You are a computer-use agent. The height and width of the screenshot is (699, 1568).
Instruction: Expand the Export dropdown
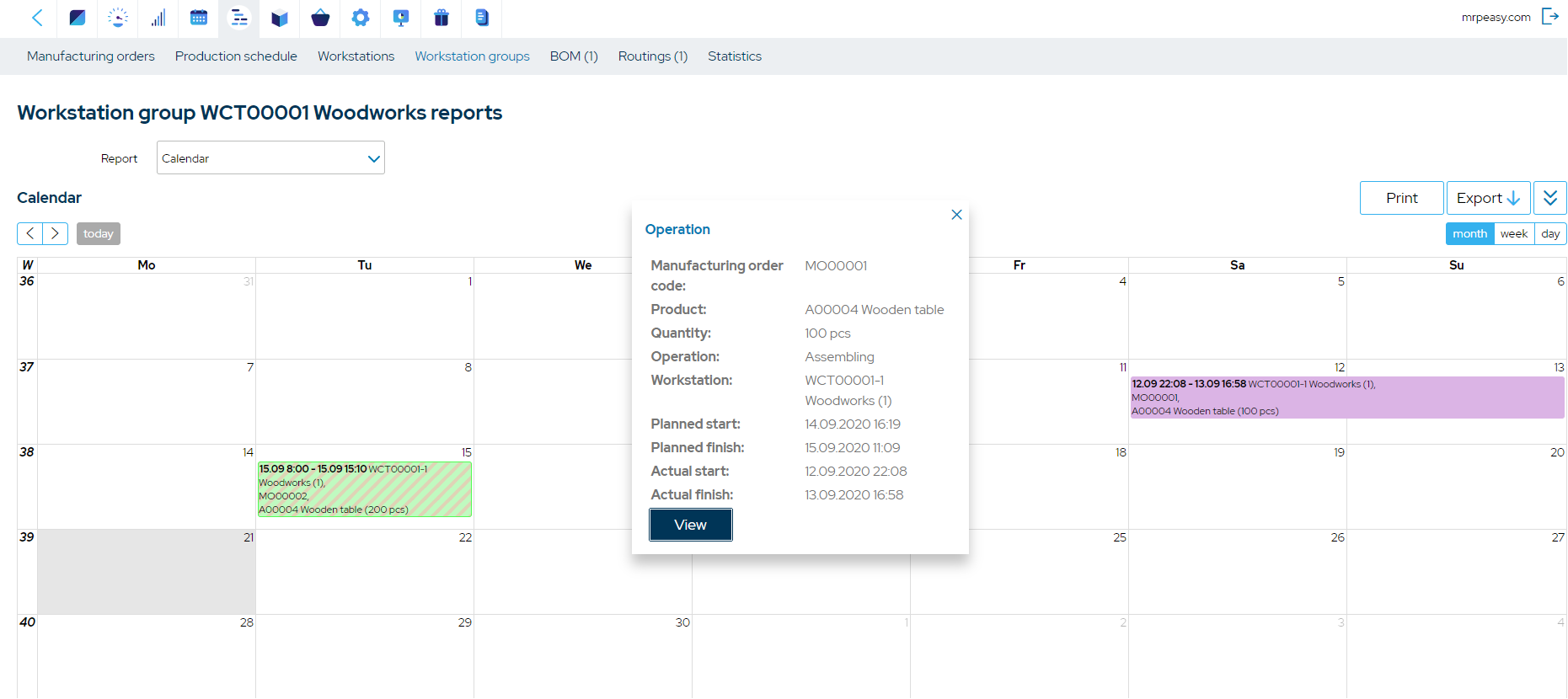coord(1488,198)
